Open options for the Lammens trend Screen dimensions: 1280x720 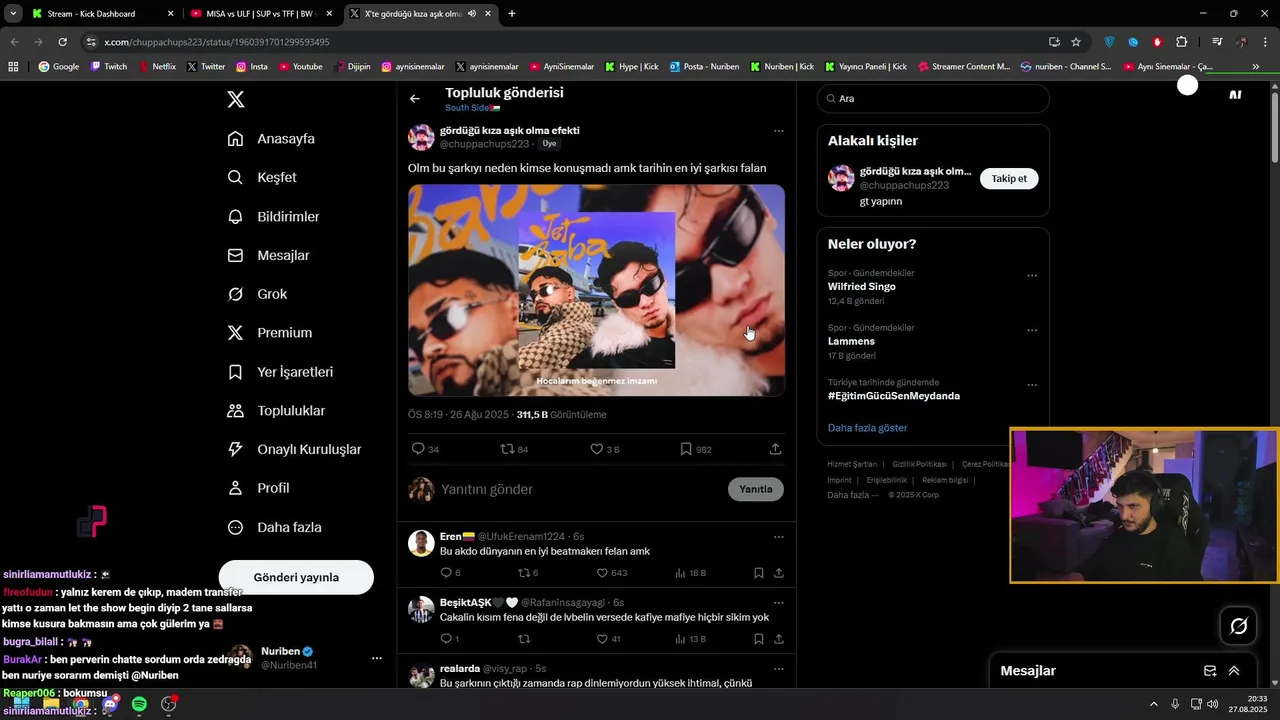[1032, 330]
